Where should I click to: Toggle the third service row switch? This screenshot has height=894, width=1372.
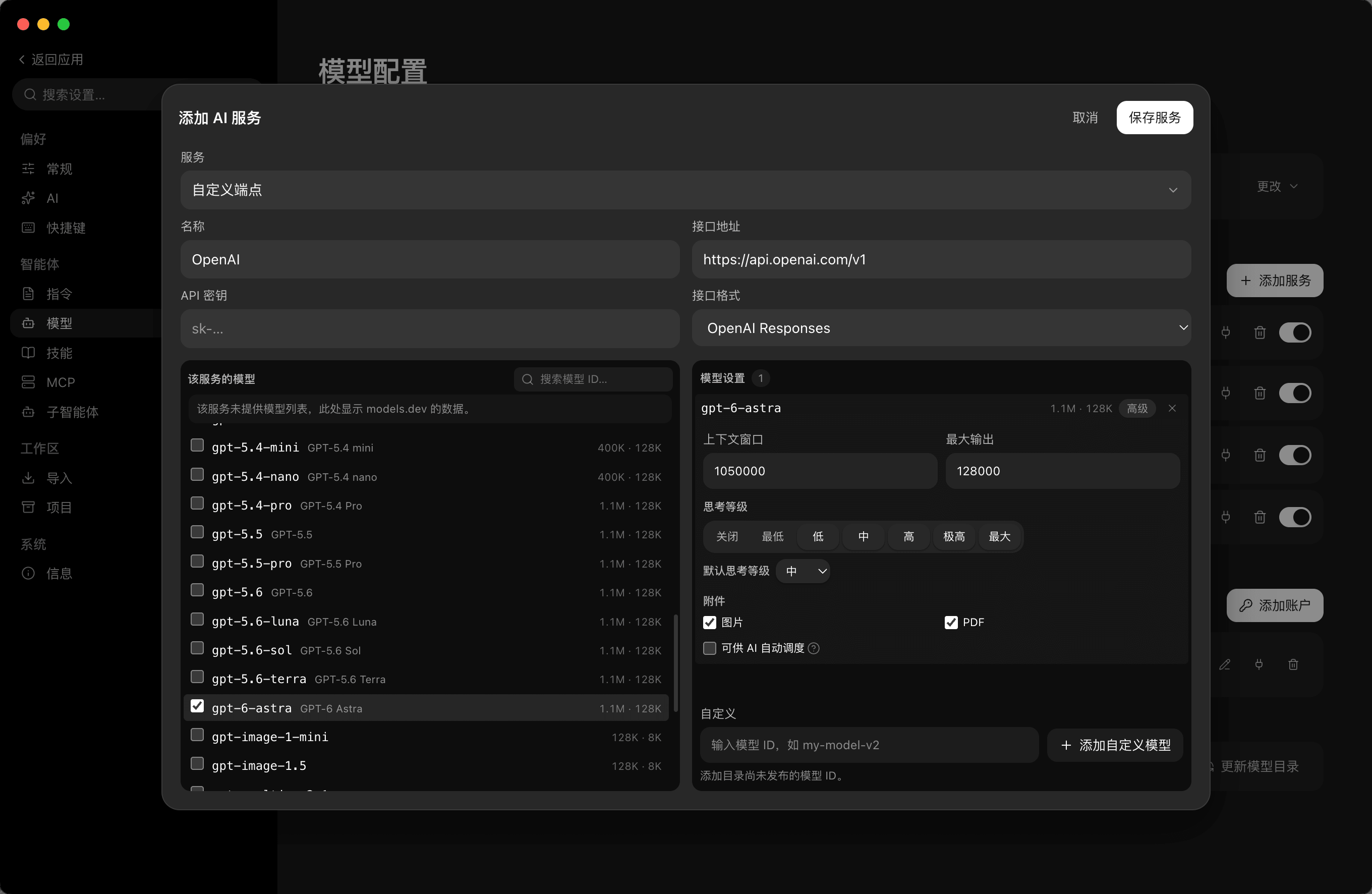[1295, 455]
